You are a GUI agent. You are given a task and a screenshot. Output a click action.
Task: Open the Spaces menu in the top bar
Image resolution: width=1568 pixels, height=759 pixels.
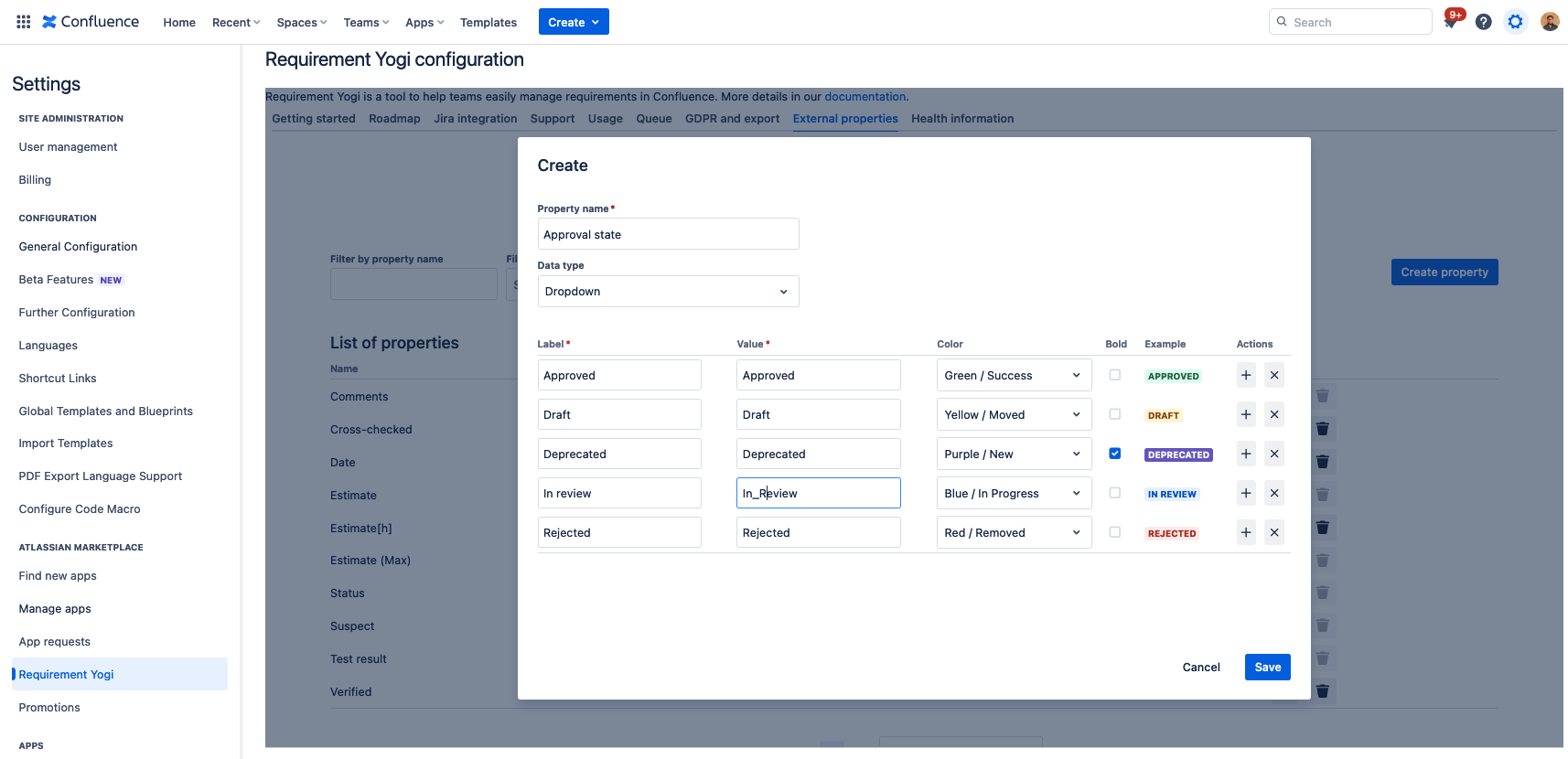pyautogui.click(x=301, y=22)
